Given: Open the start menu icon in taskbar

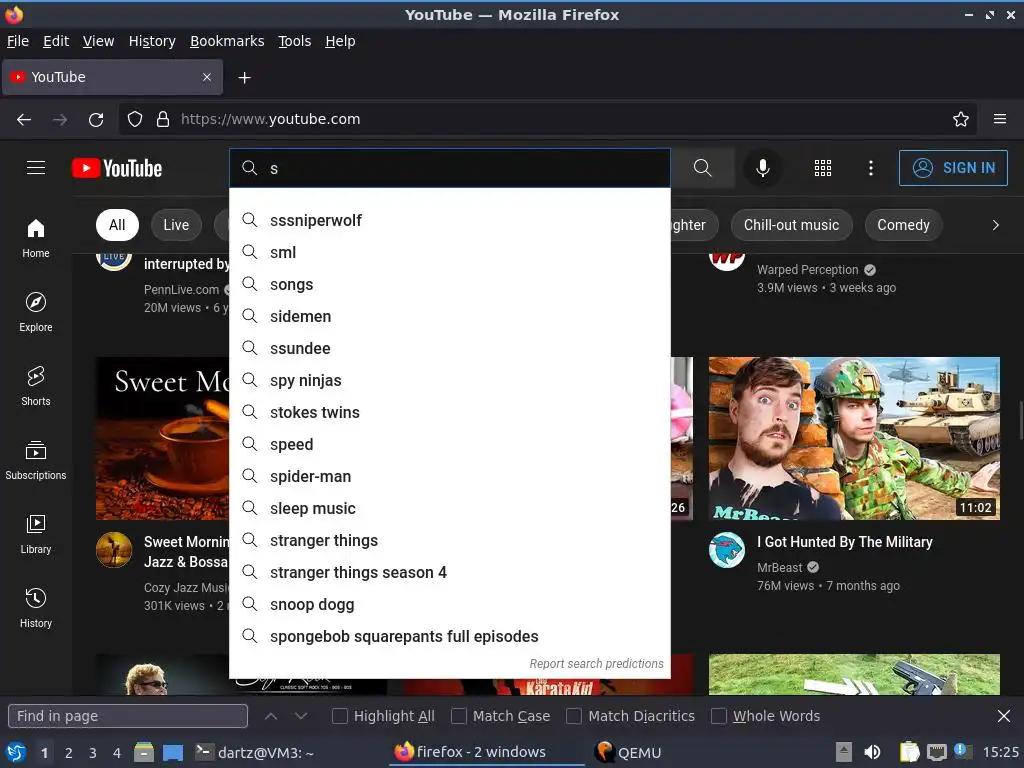Looking at the screenshot, I should coord(16,752).
